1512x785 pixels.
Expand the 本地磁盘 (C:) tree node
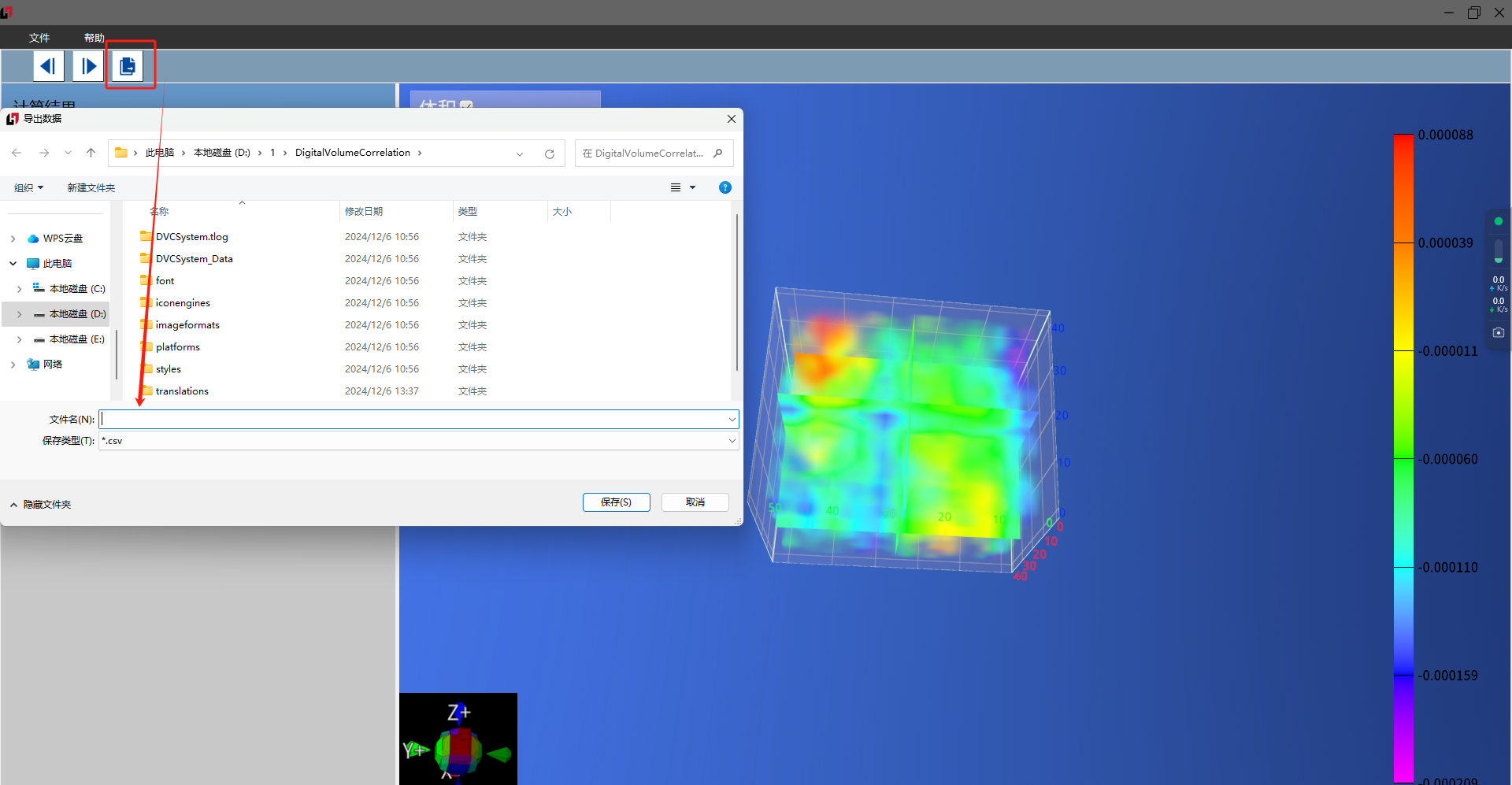(20, 289)
